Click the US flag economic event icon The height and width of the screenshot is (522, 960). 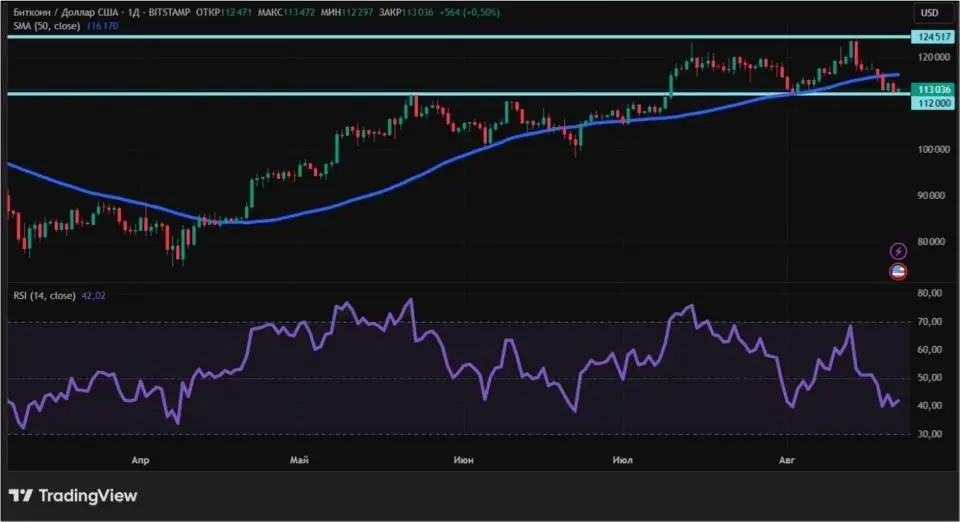tap(898, 271)
